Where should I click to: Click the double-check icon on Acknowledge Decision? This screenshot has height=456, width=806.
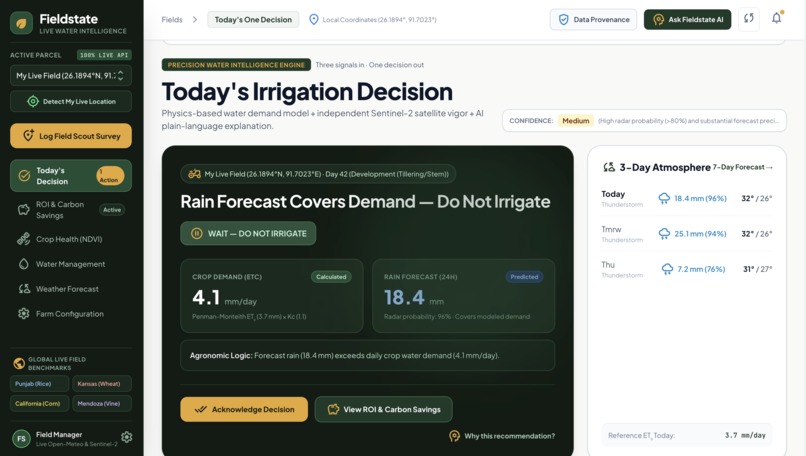(x=200, y=409)
